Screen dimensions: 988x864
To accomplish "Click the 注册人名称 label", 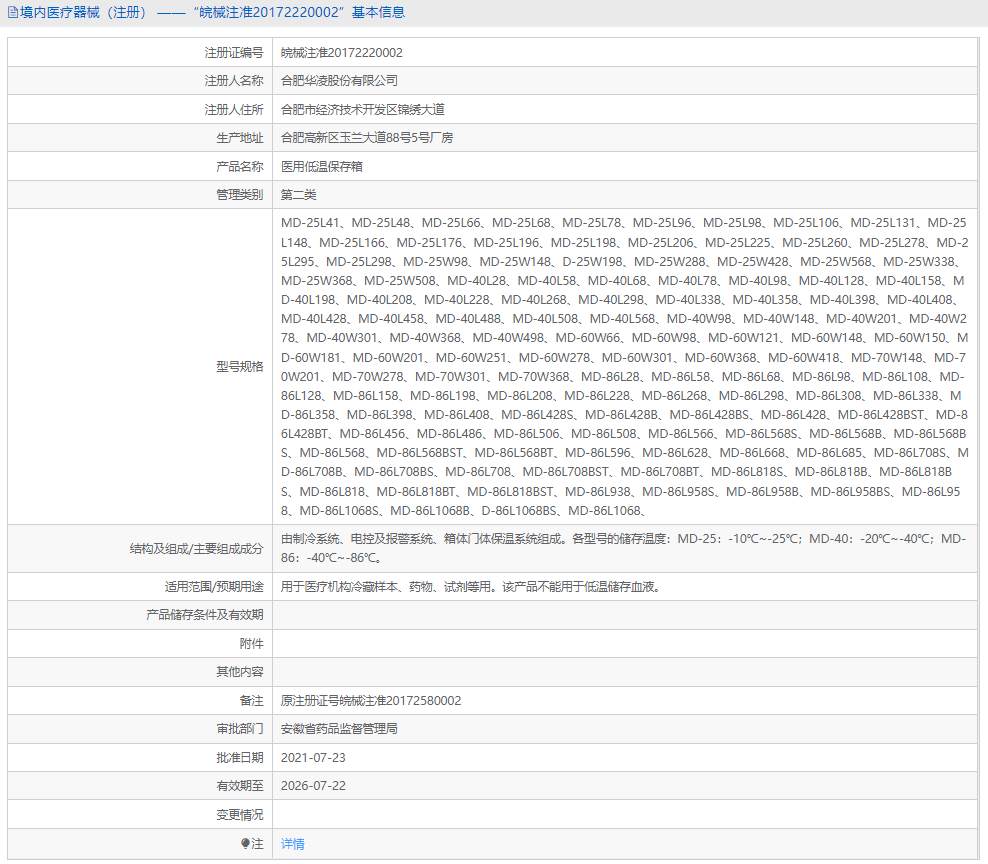I will click(x=234, y=81).
